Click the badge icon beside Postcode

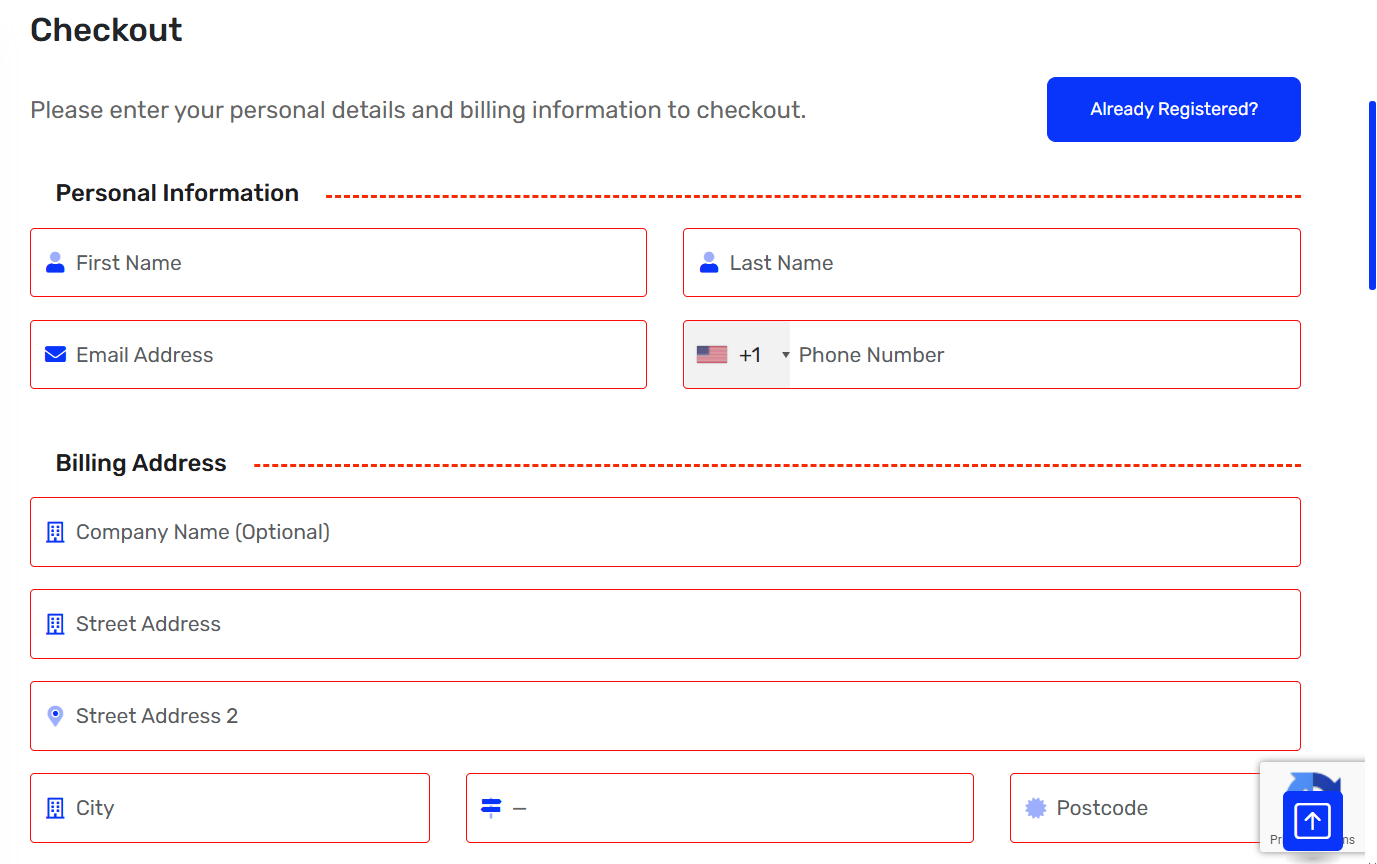(x=1036, y=808)
